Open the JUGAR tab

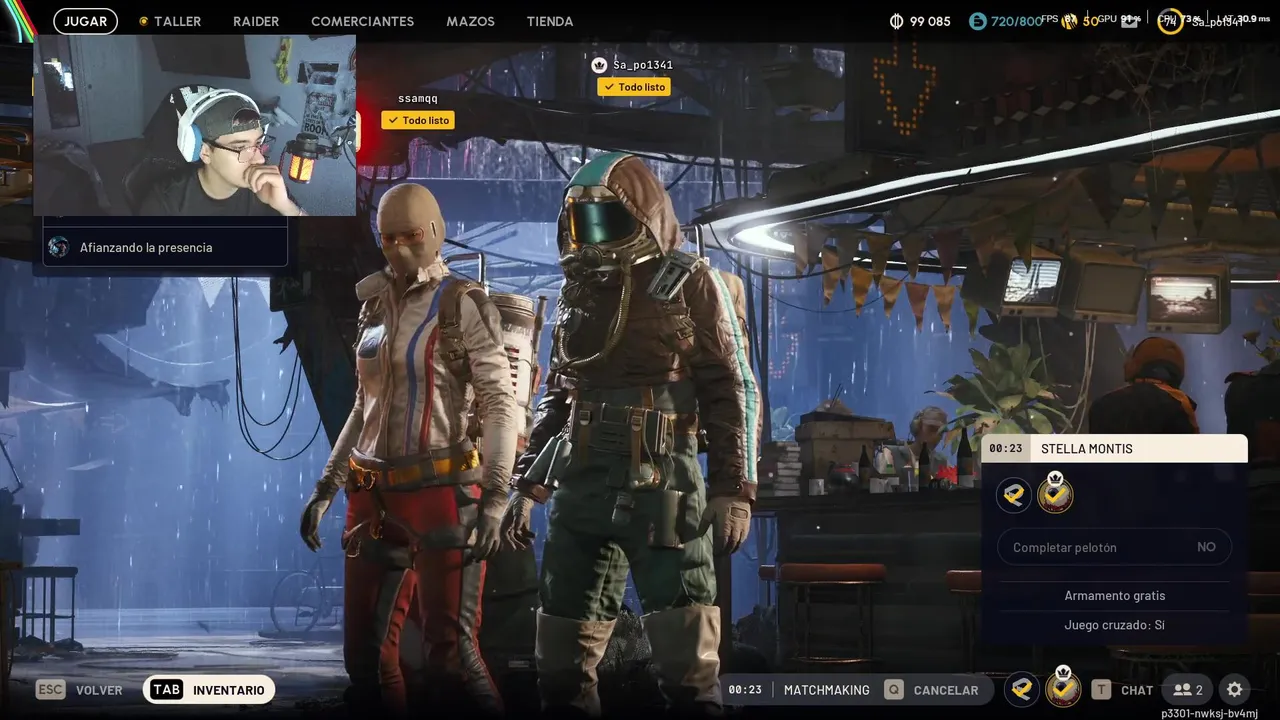(85, 21)
